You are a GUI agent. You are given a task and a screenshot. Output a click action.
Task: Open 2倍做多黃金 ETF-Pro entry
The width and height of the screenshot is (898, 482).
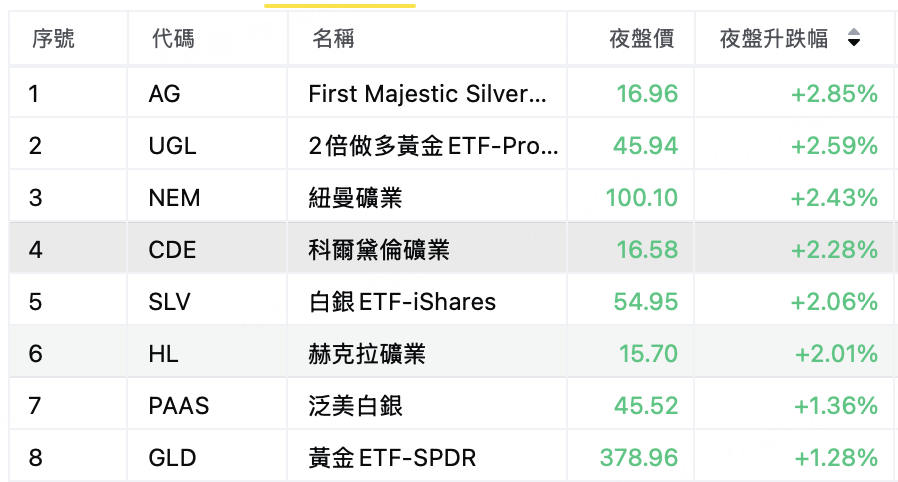click(433, 146)
